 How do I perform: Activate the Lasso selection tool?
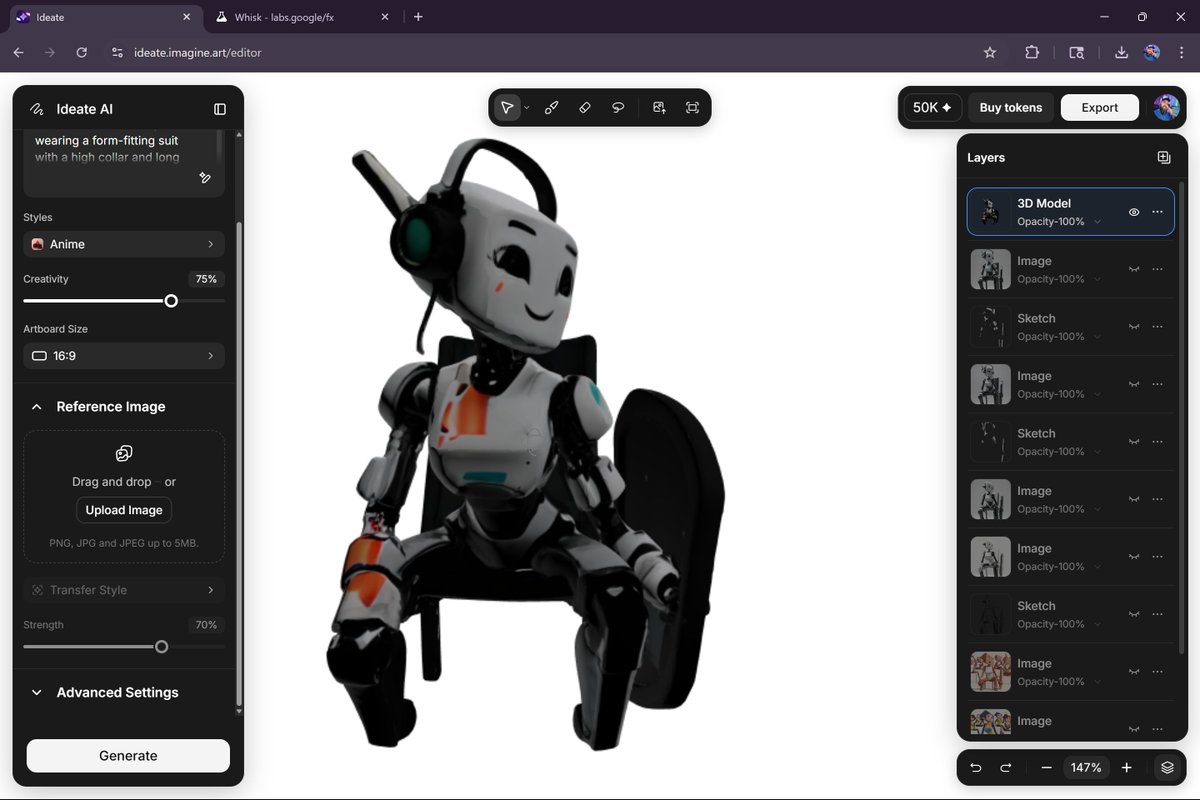click(618, 106)
